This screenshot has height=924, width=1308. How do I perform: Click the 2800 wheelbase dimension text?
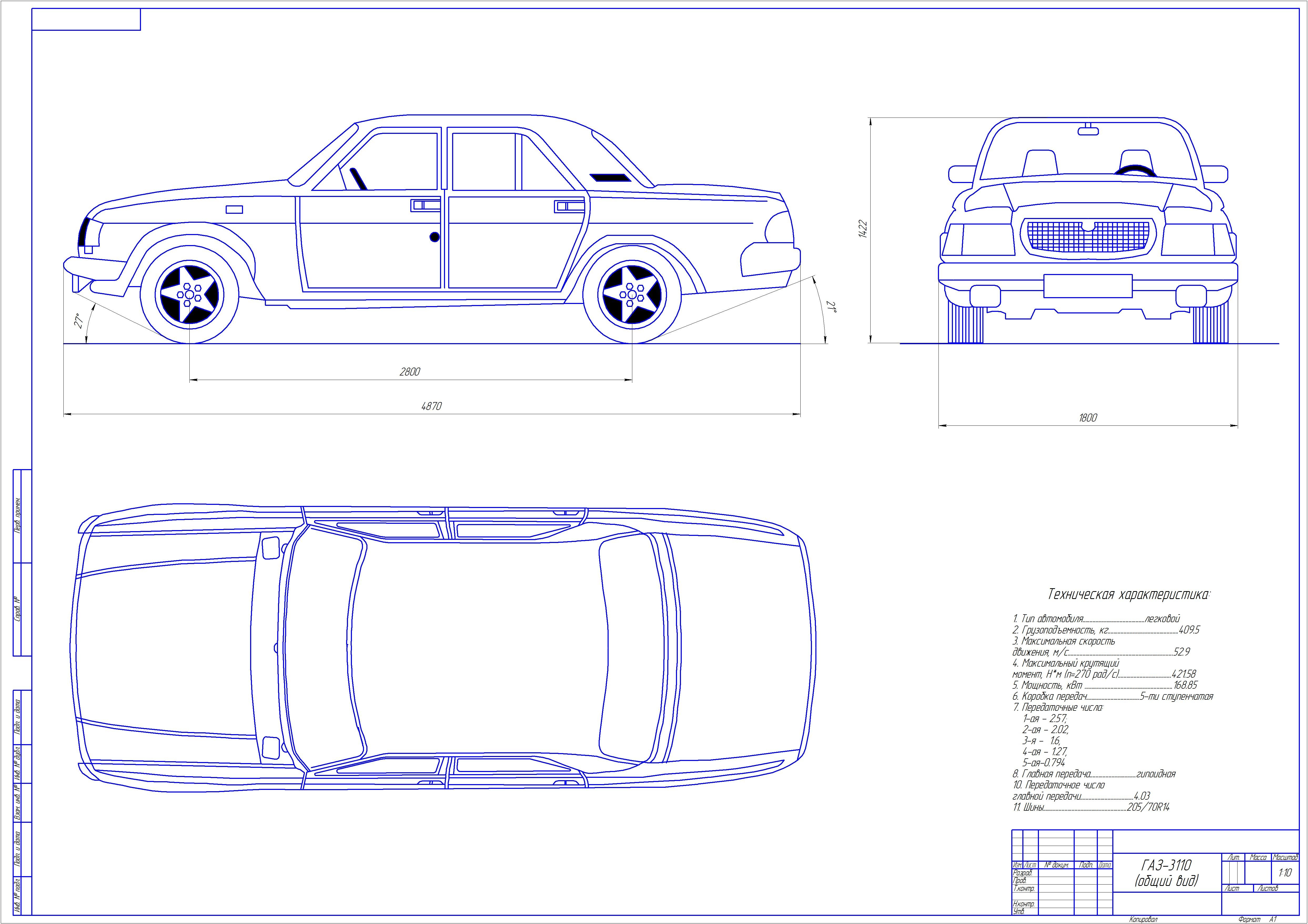coord(410,372)
